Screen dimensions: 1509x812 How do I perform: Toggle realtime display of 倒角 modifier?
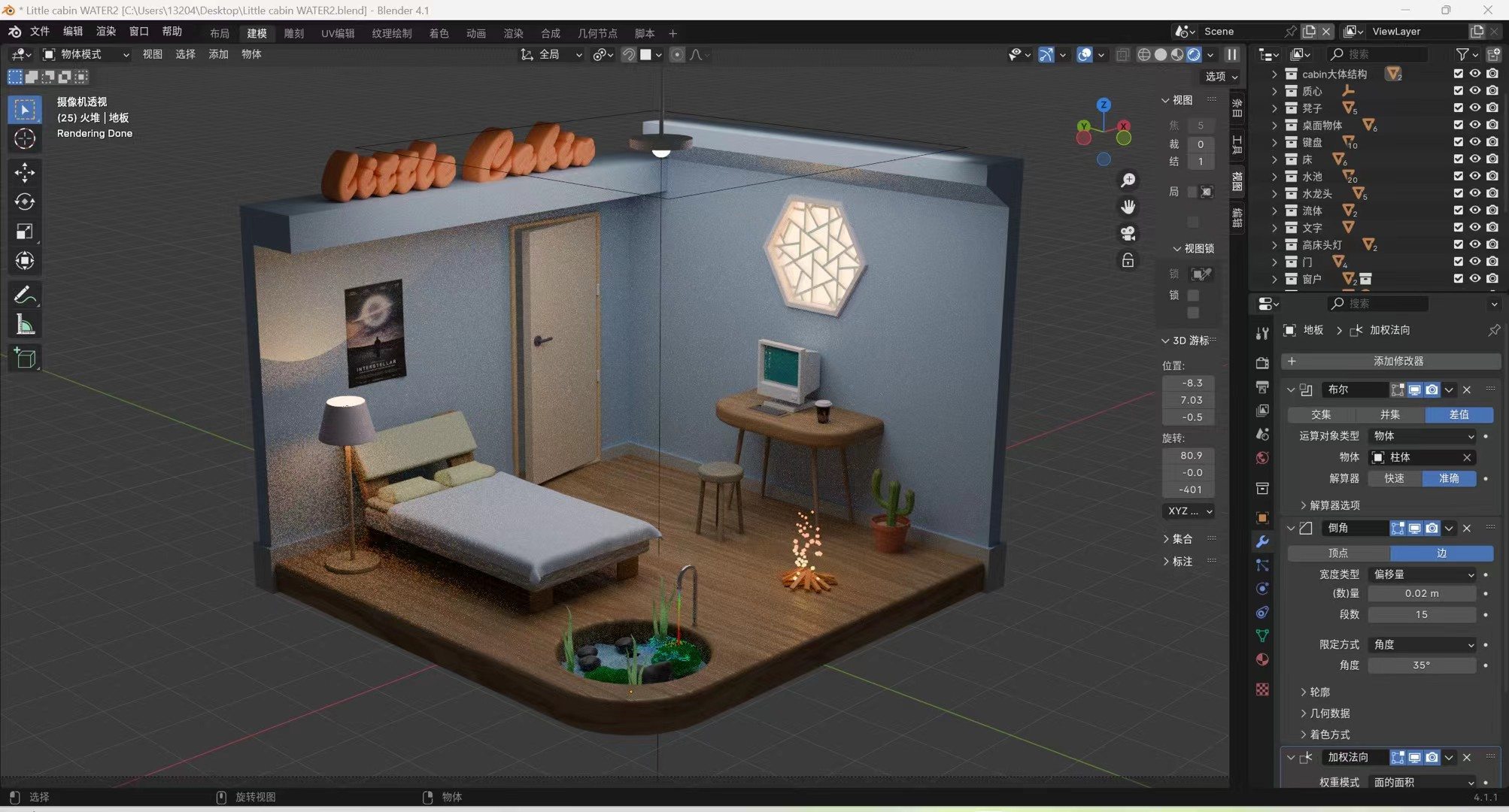1415,529
